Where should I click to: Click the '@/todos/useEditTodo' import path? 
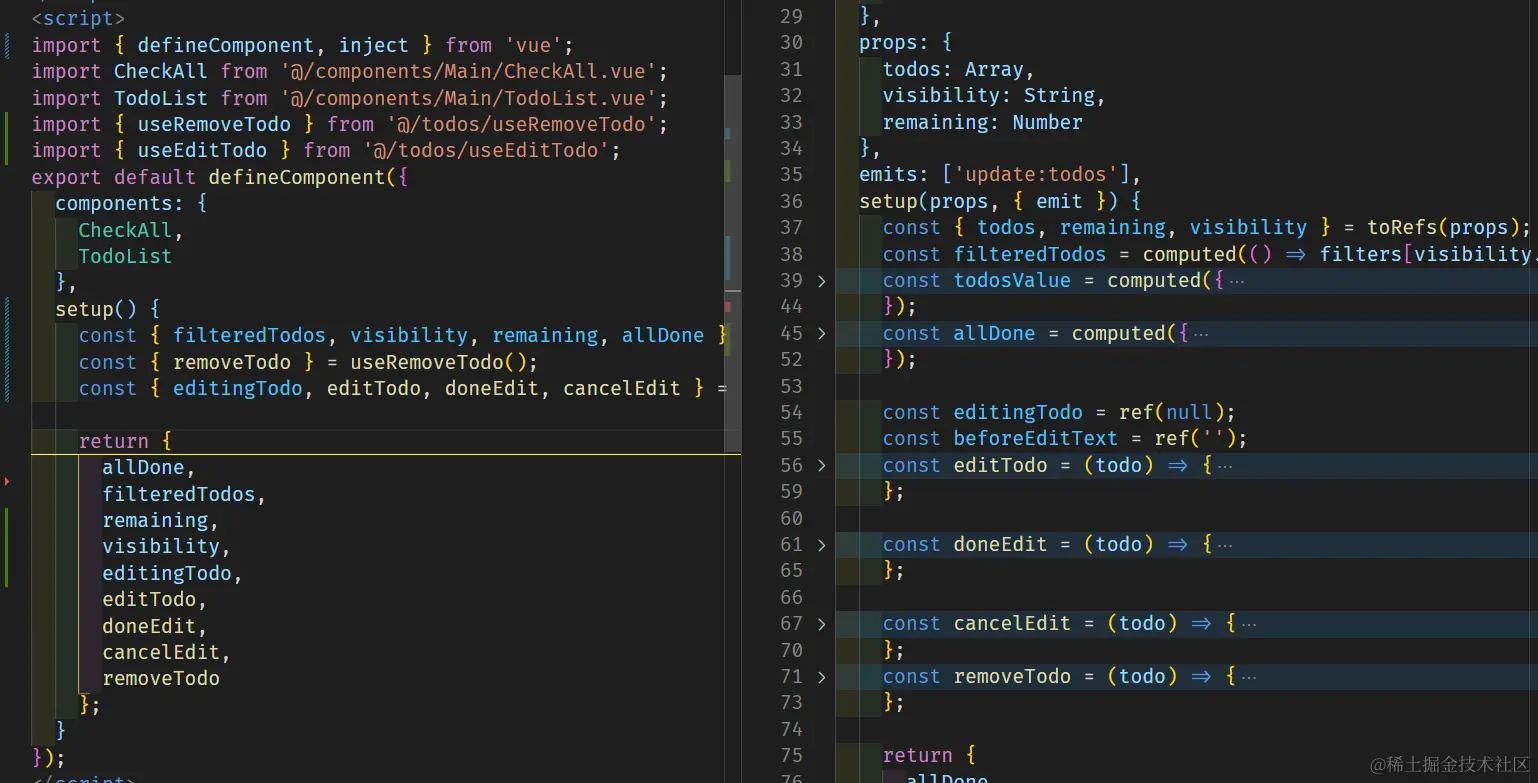pos(486,150)
